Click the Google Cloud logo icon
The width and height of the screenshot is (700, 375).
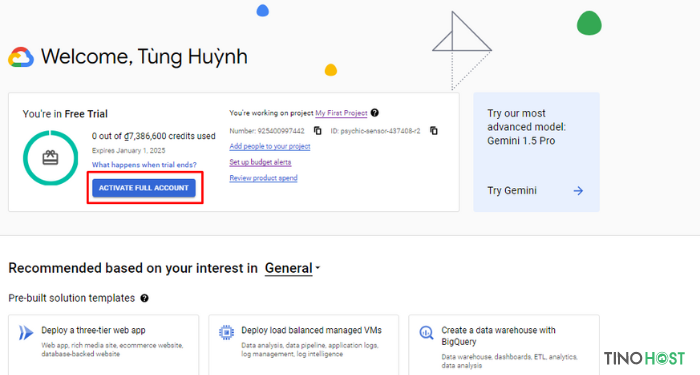click(x=21, y=57)
